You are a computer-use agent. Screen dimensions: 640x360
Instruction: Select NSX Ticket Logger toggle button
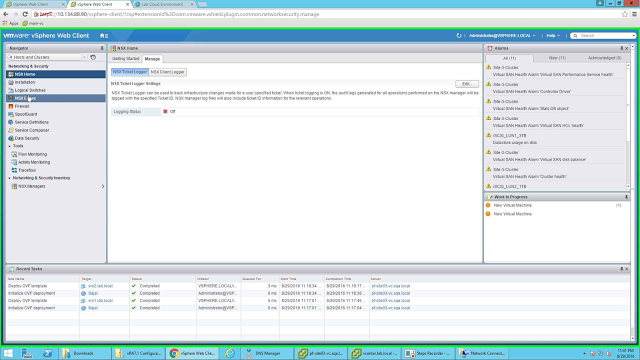coord(130,72)
